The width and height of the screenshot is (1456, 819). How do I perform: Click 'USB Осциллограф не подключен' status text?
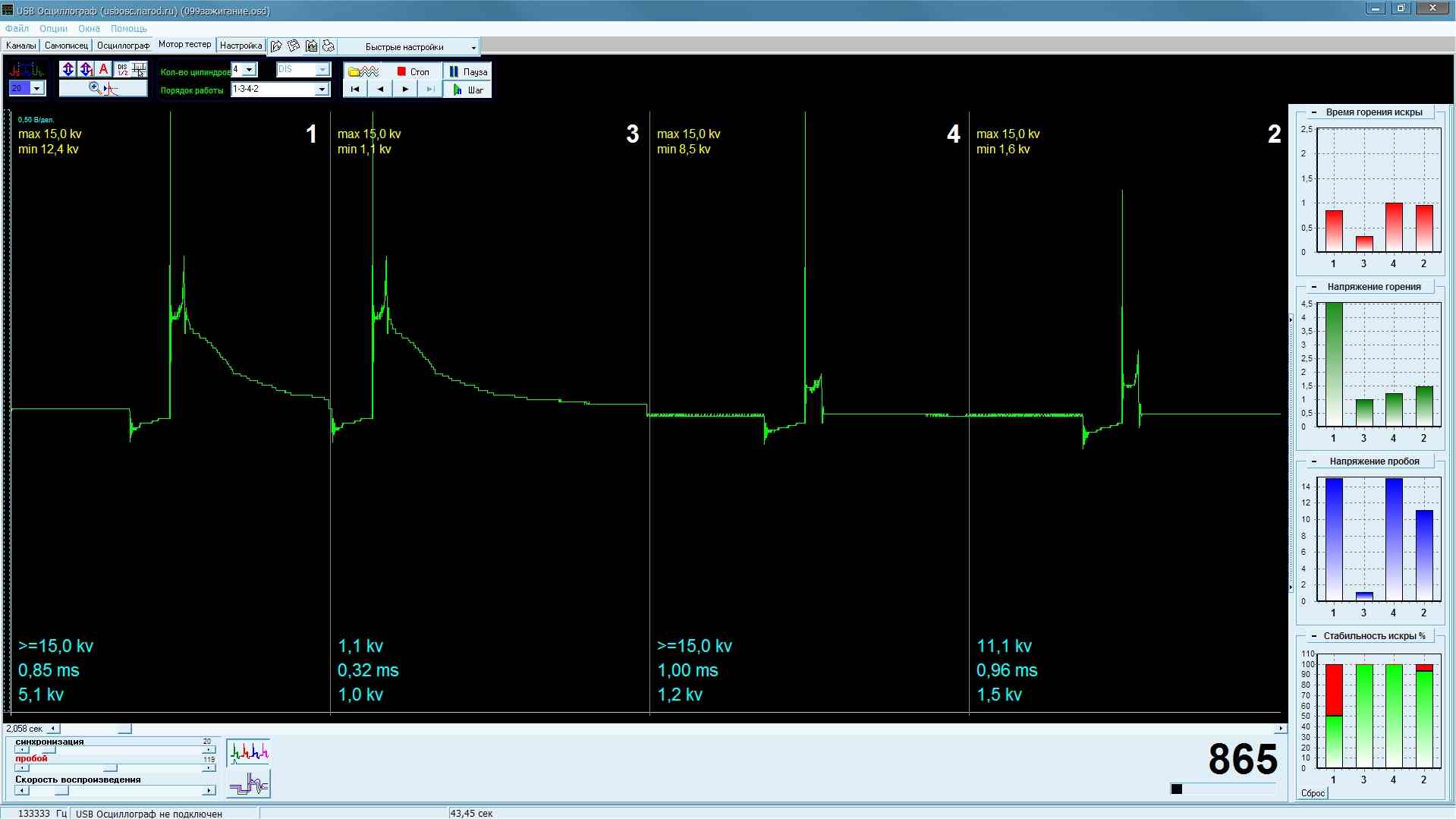149,814
